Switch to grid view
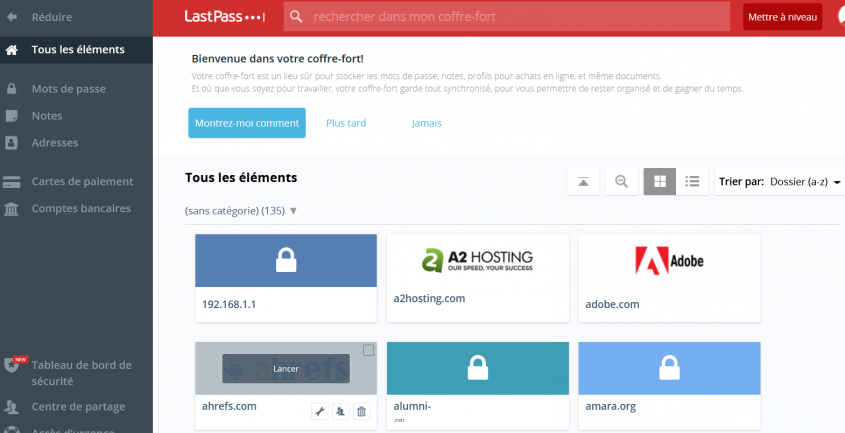 coord(660,182)
